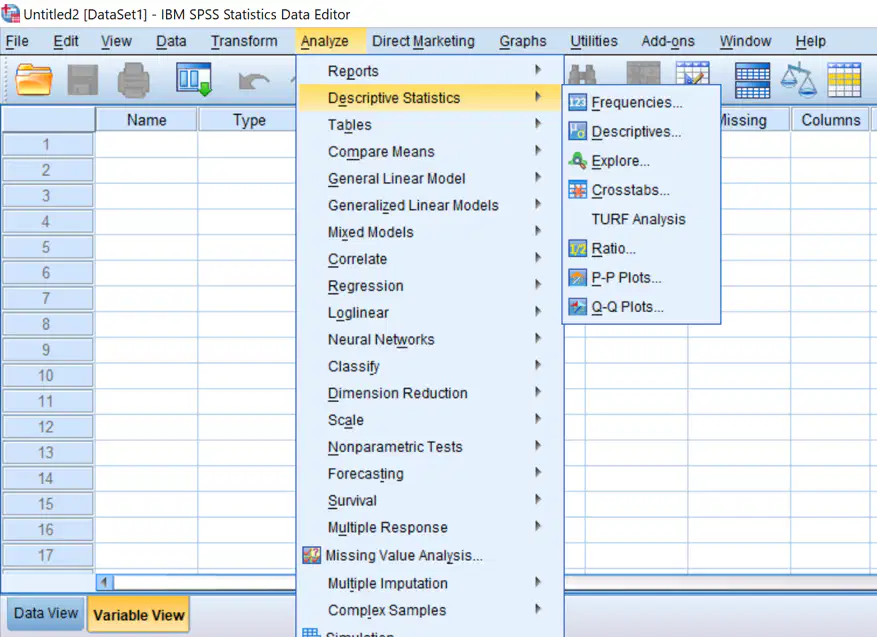Screen dimensions: 877x637
Task: Click the Explore item icon
Action: point(577,161)
